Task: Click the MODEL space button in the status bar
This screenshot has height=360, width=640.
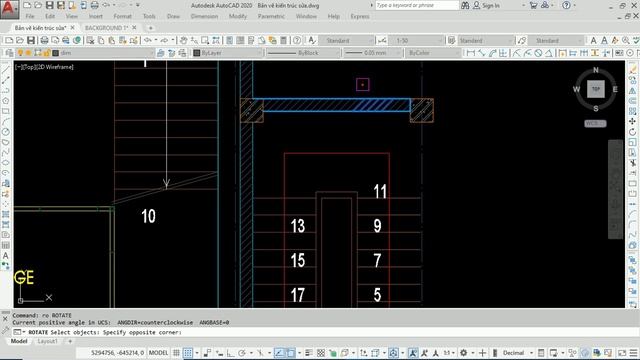Action: tap(158, 353)
